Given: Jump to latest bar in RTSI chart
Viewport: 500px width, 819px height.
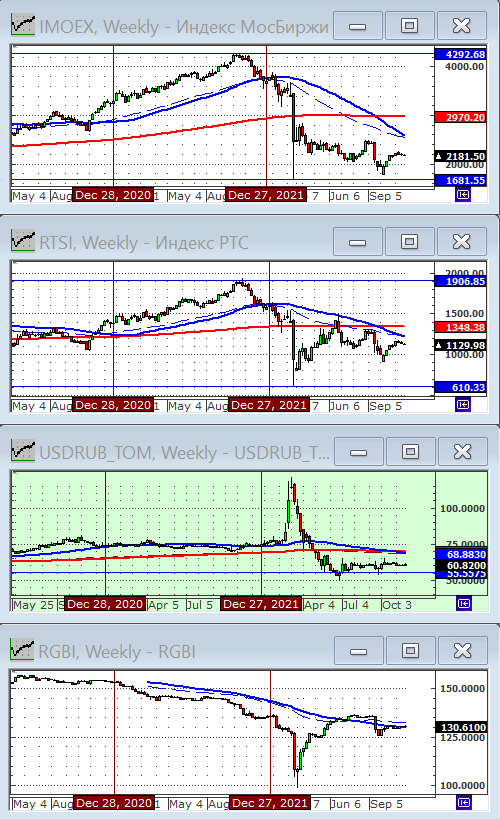Looking at the screenshot, I should [462, 404].
